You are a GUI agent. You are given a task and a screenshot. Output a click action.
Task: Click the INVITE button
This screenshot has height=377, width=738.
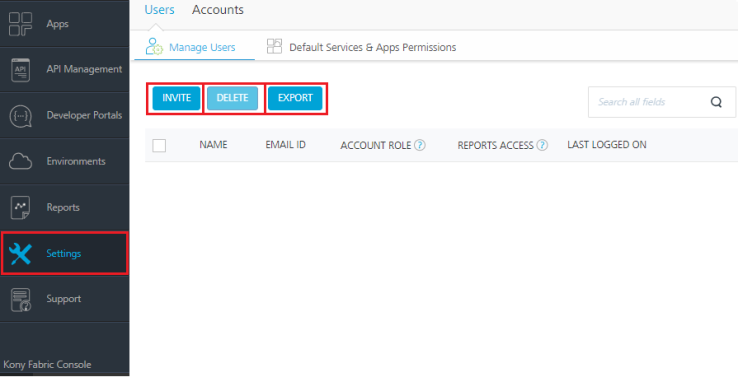click(x=176, y=98)
